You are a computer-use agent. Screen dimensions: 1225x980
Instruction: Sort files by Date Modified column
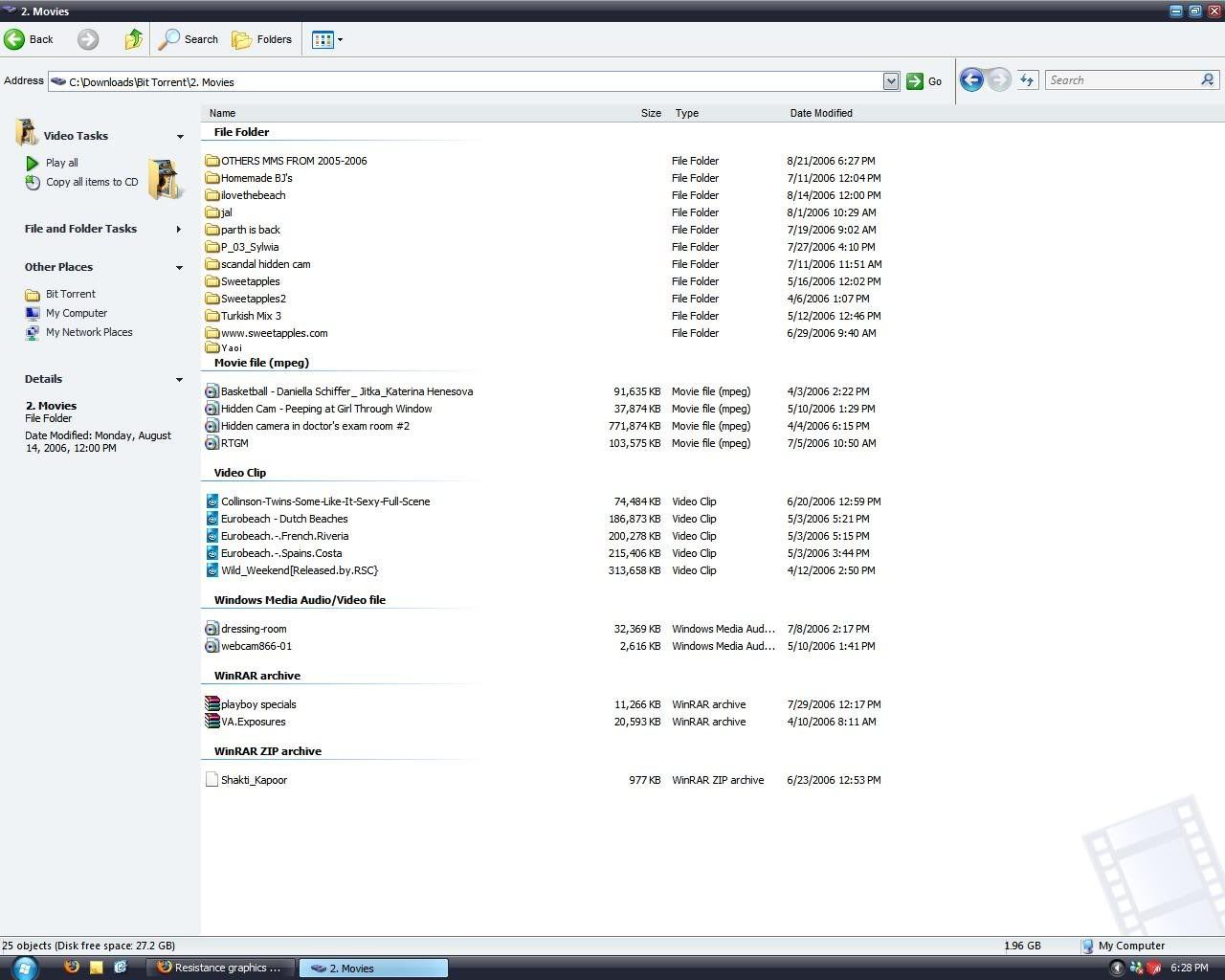tap(820, 113)
